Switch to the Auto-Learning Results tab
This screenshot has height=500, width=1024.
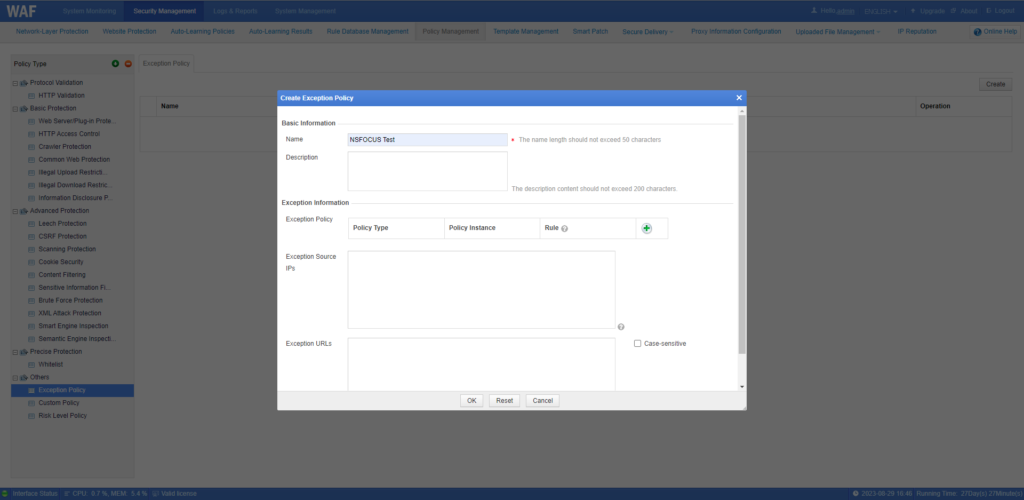point(280,31)
